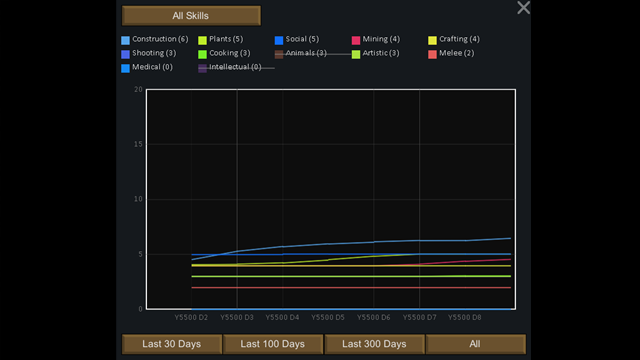
Task: Click the blue Social color swatch
Action: 279,40
